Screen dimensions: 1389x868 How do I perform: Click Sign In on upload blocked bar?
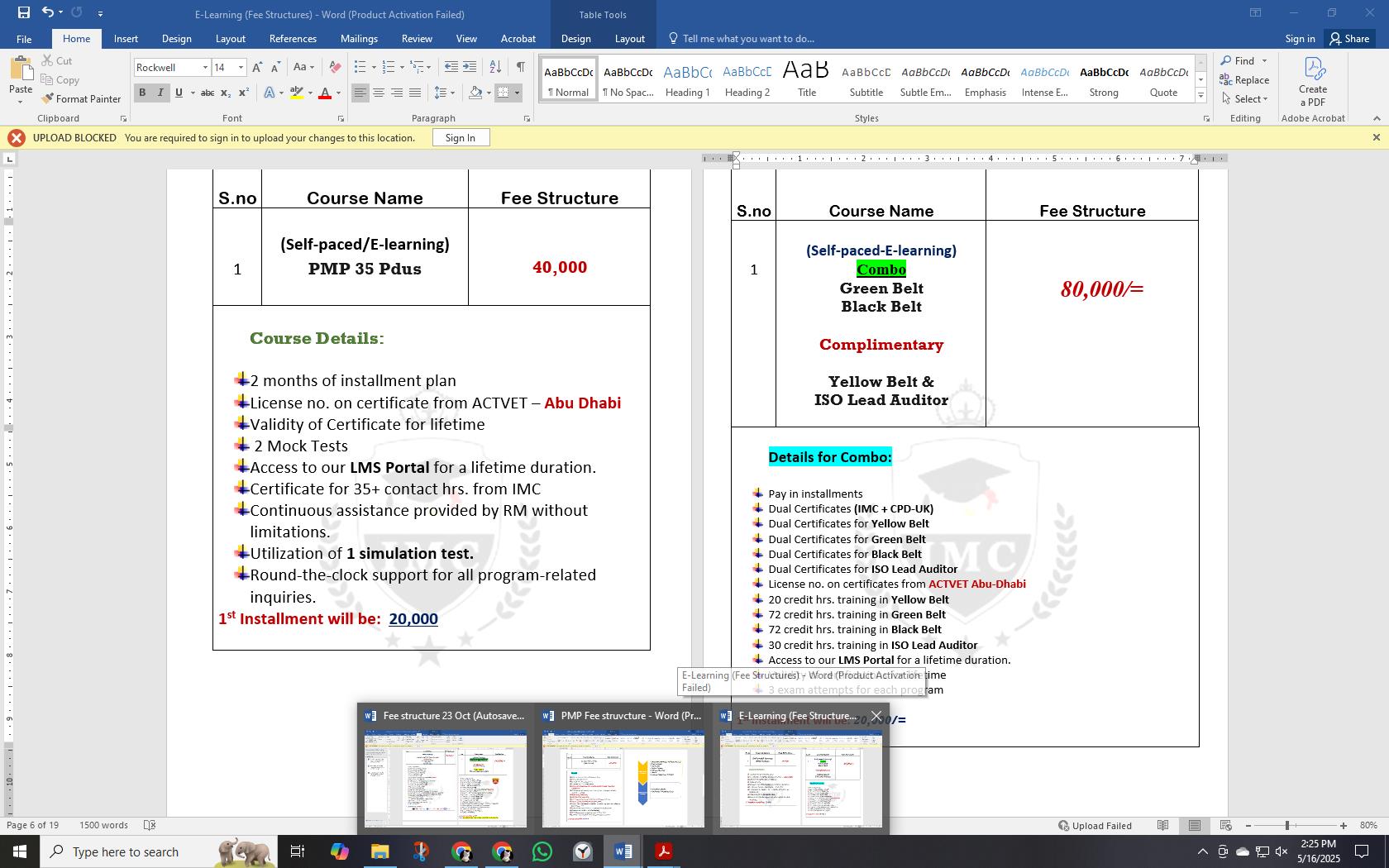[461, 137]
